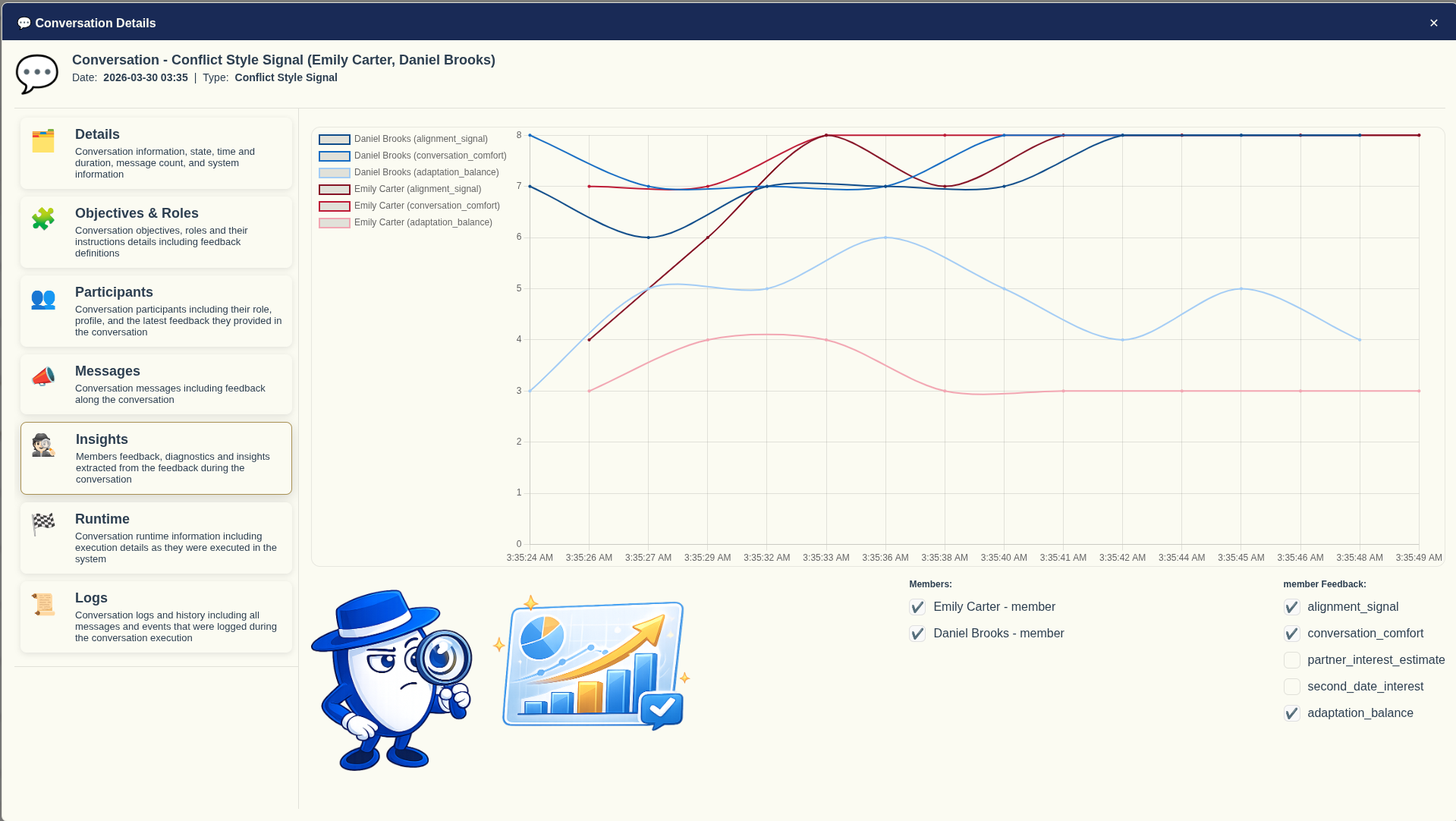This screenshot has width=1456, height=821.
Task: Disable adaptation_balance feedback checkbox
Action: [x=1291, y=713]
